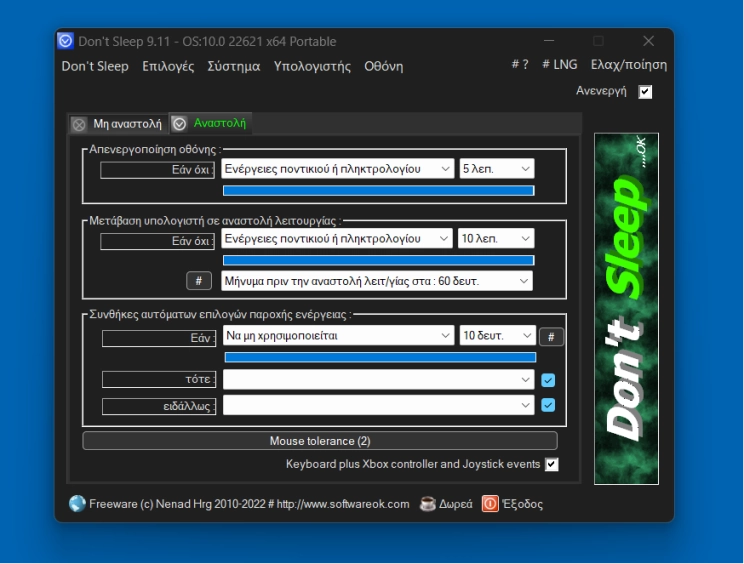Switch to the Αναστολή tab

(x=211, y=123)
